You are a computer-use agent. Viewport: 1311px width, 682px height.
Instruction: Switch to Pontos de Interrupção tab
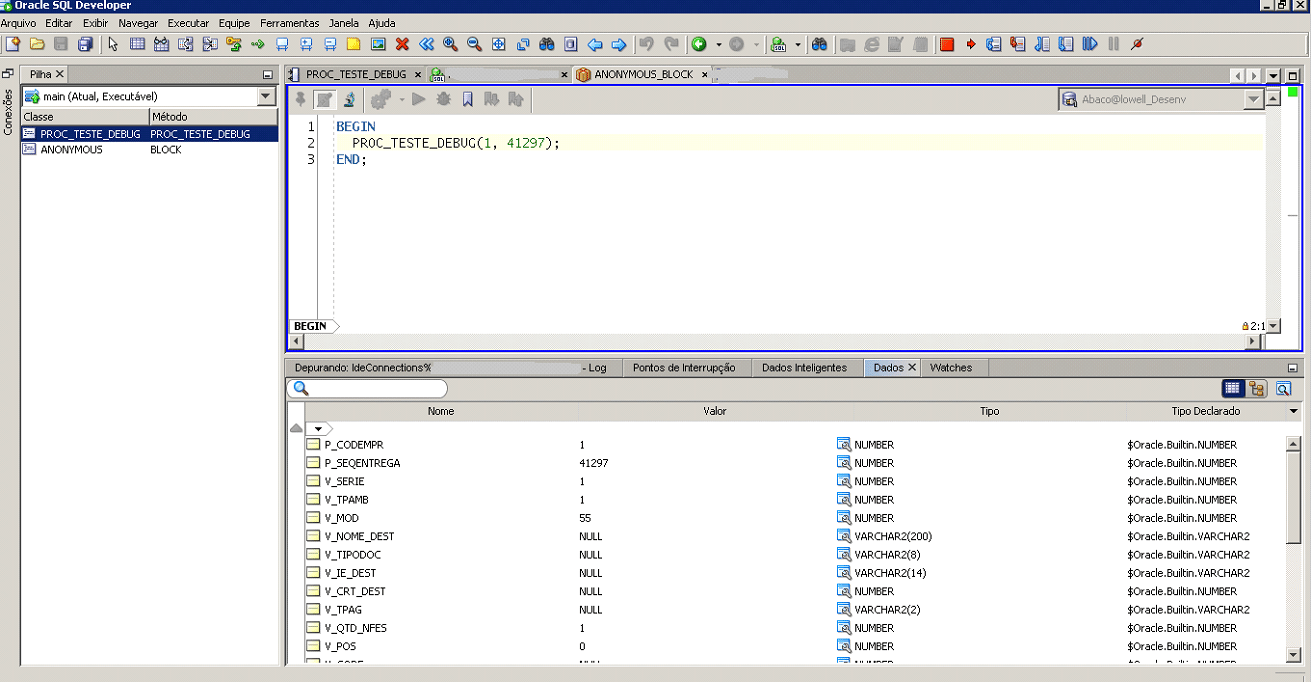coord(686,367)
